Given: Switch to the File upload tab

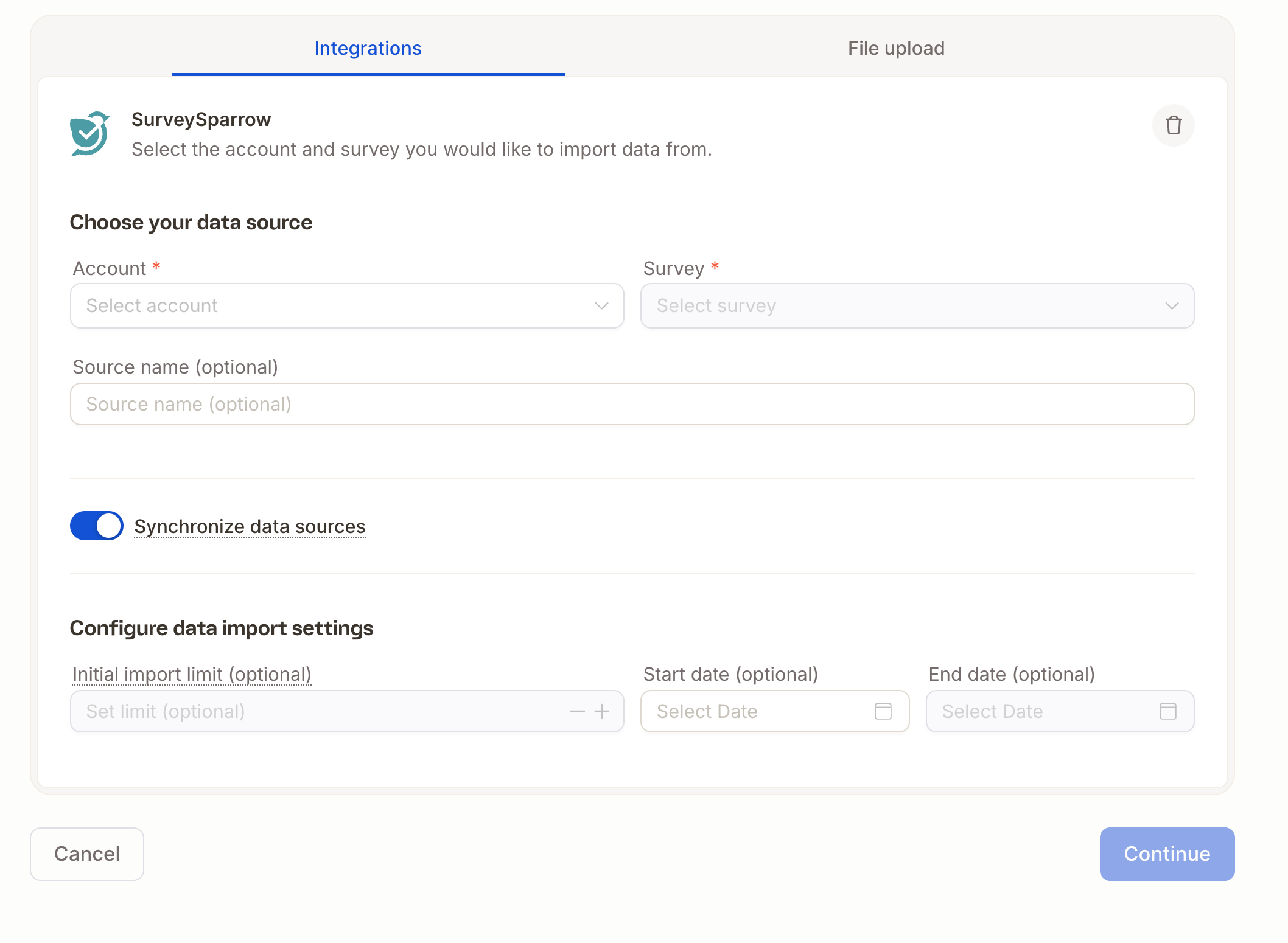Looking at the screenshot, I should pos(896,48).
